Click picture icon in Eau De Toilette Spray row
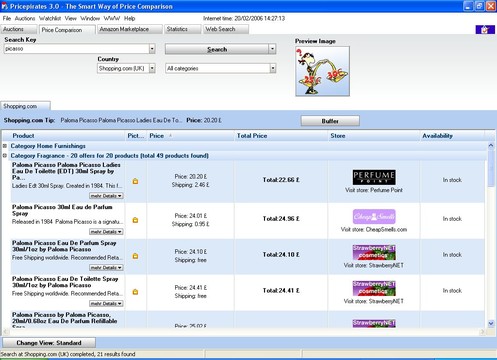Image resolution: width=497 pixels, height=360 pixels. click(135, 292)
